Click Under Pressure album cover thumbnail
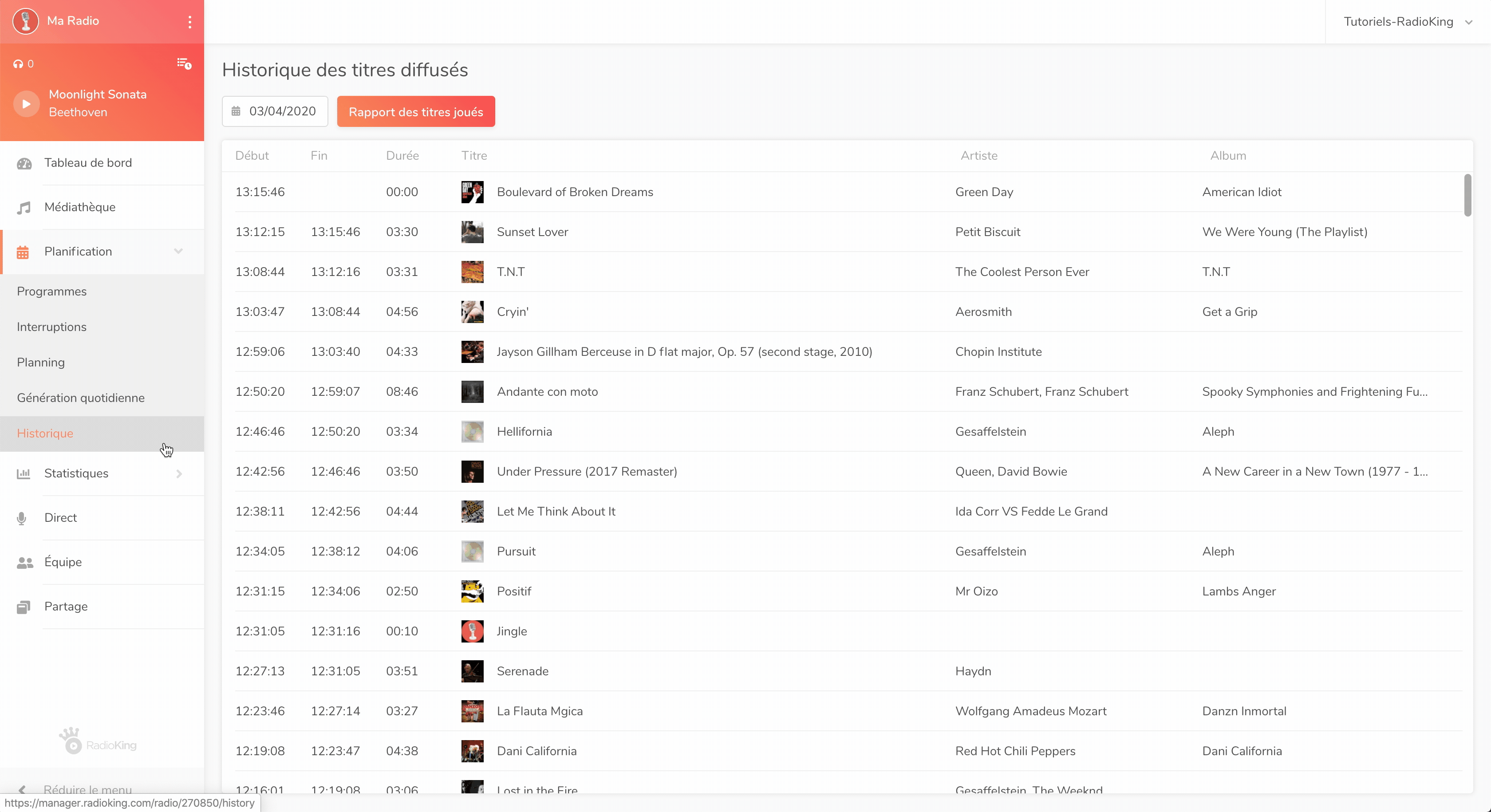Screen dimensions: 1491x812 (x=472, y=472)
